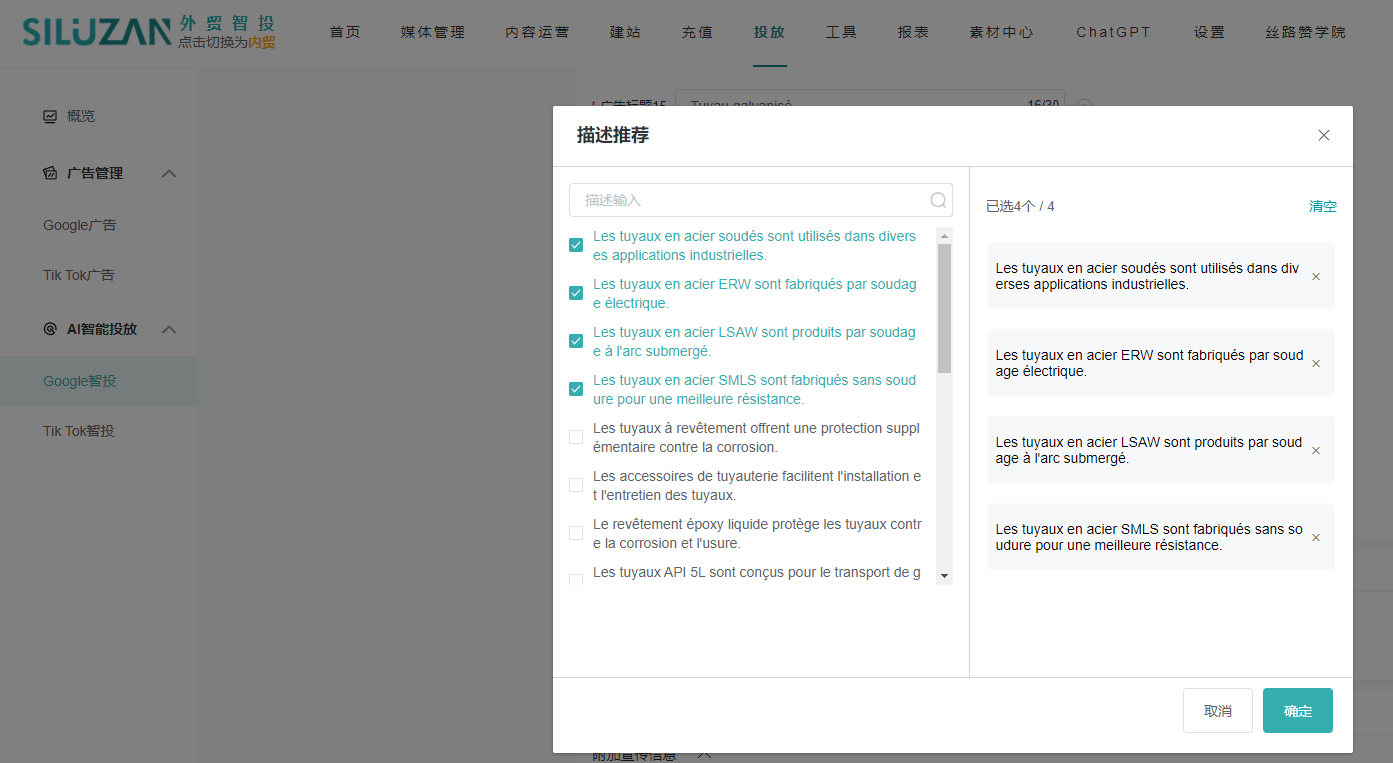Screen dimensions: 1393x763
Task: Remove the selected ERW description with X
Action: [1316, 363]
